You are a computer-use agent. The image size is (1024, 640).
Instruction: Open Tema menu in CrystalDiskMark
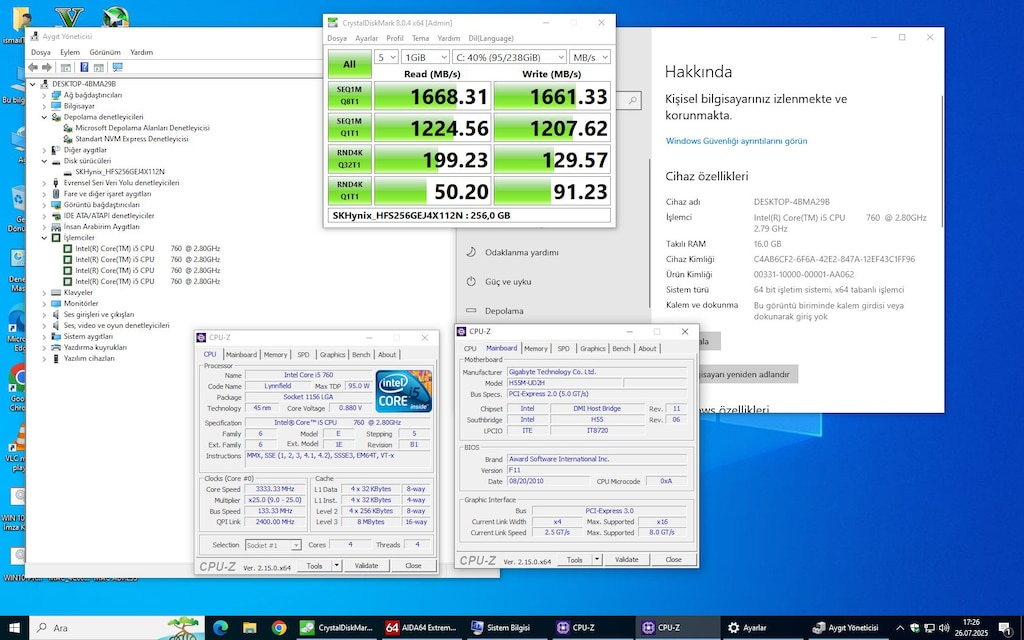tap(421, 39)
